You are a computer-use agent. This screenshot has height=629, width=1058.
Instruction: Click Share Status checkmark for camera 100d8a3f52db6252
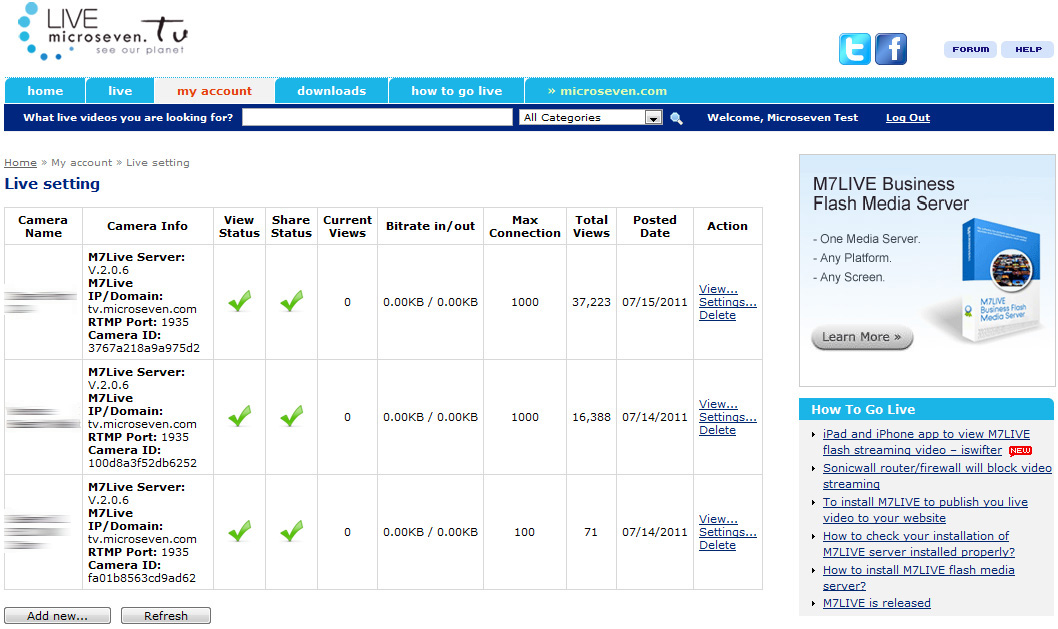(291, 416)
